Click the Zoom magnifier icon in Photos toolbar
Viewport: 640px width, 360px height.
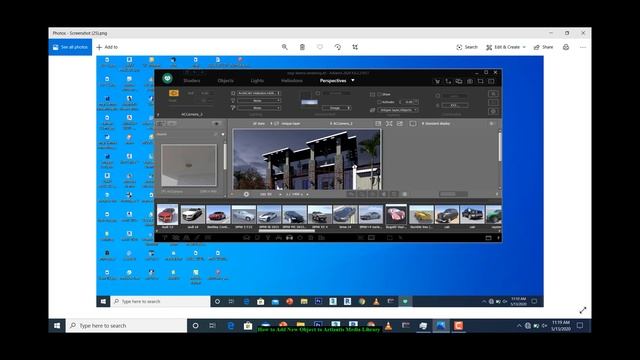pos(284,47)
